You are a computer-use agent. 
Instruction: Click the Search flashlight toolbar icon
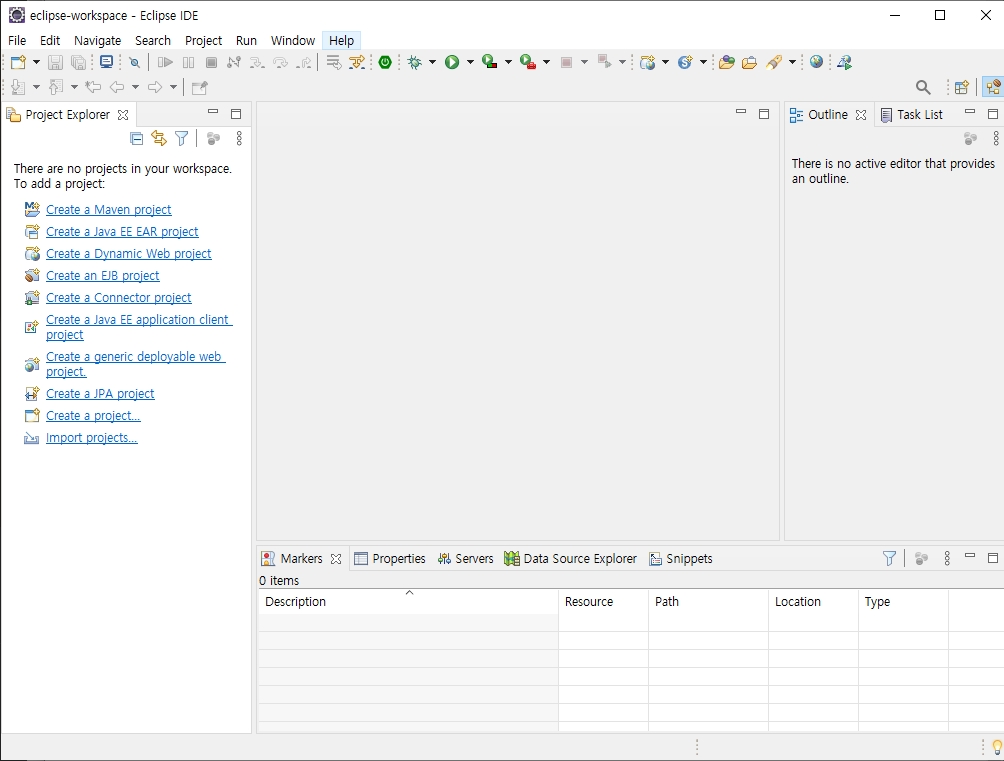(x=773, y=62)
